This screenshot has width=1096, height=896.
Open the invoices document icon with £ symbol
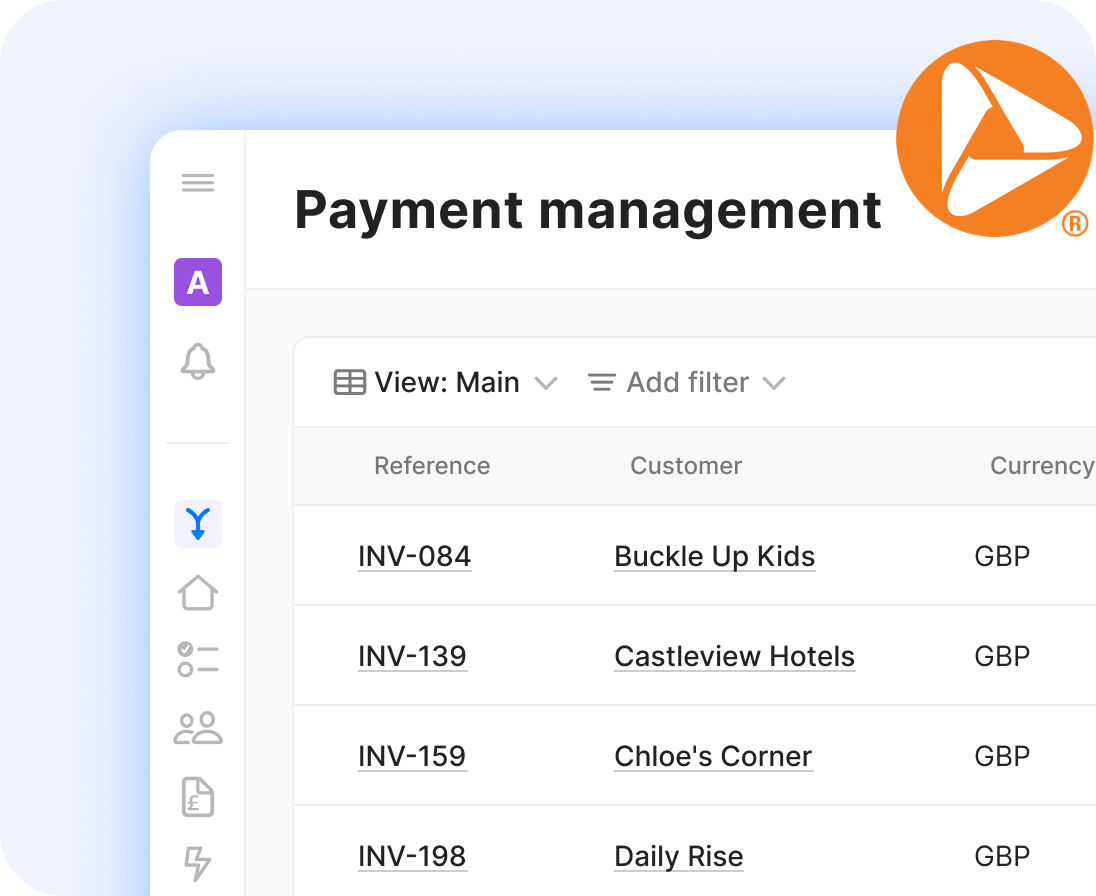coord(198,798)
